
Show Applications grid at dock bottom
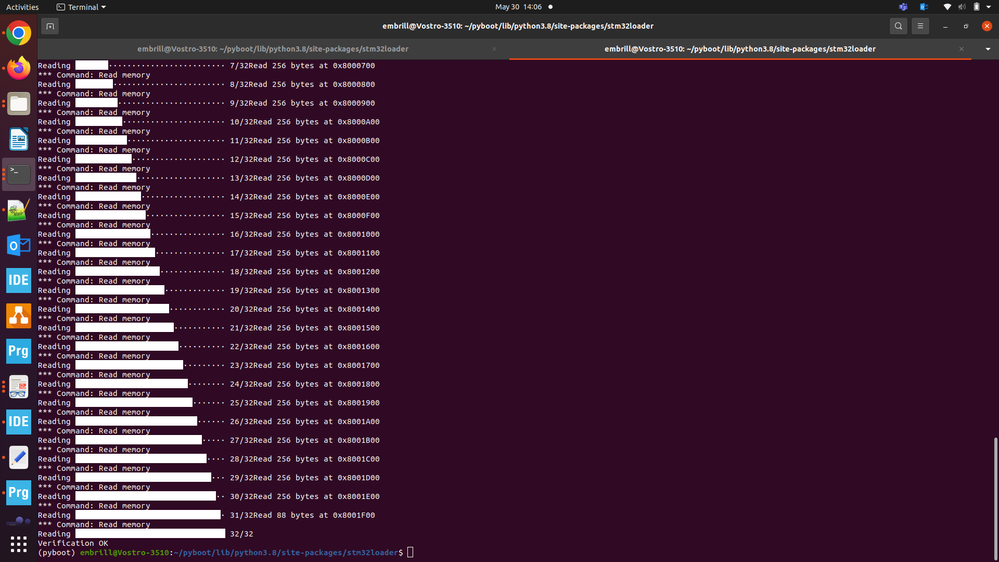[x=18, y=544]
